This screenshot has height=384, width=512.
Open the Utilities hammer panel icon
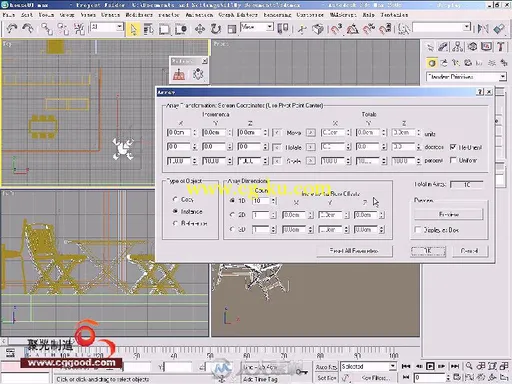click(501, 47)
